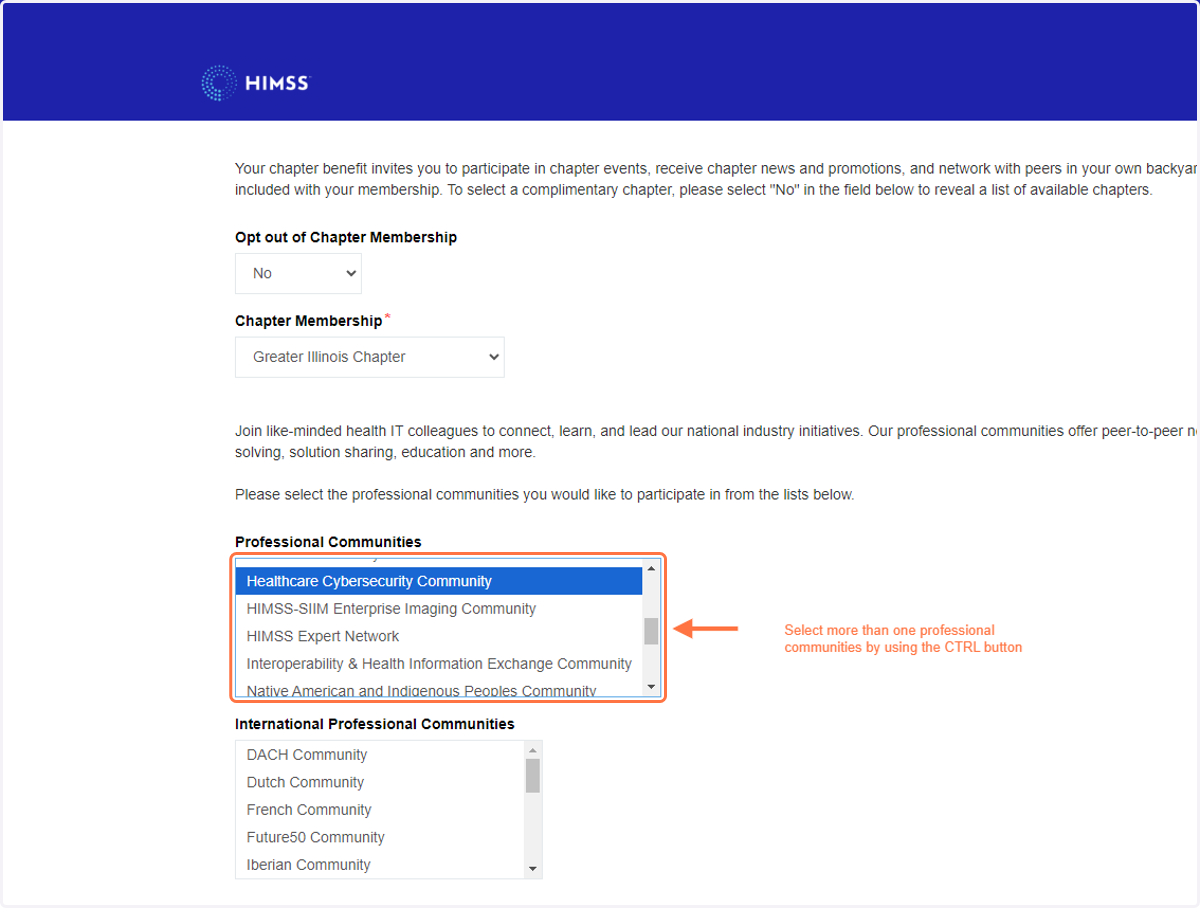Image resolution: width=1200 pixels, height=908 pixels.
Task: Select Future50 Community option
Action: coord(380,837)
